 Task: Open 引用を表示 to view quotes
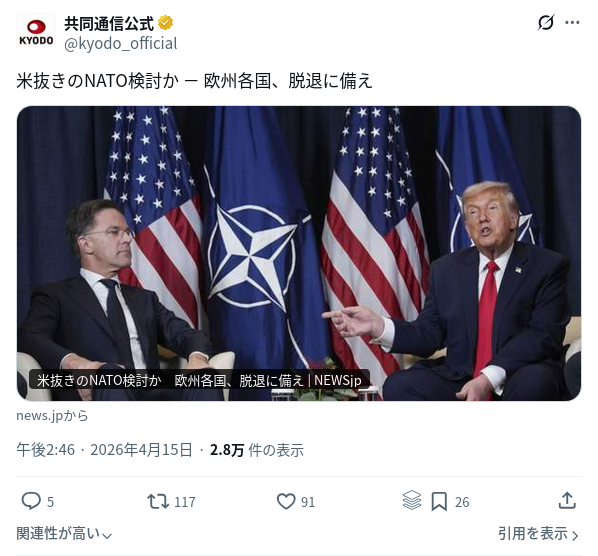click(538, 534)
